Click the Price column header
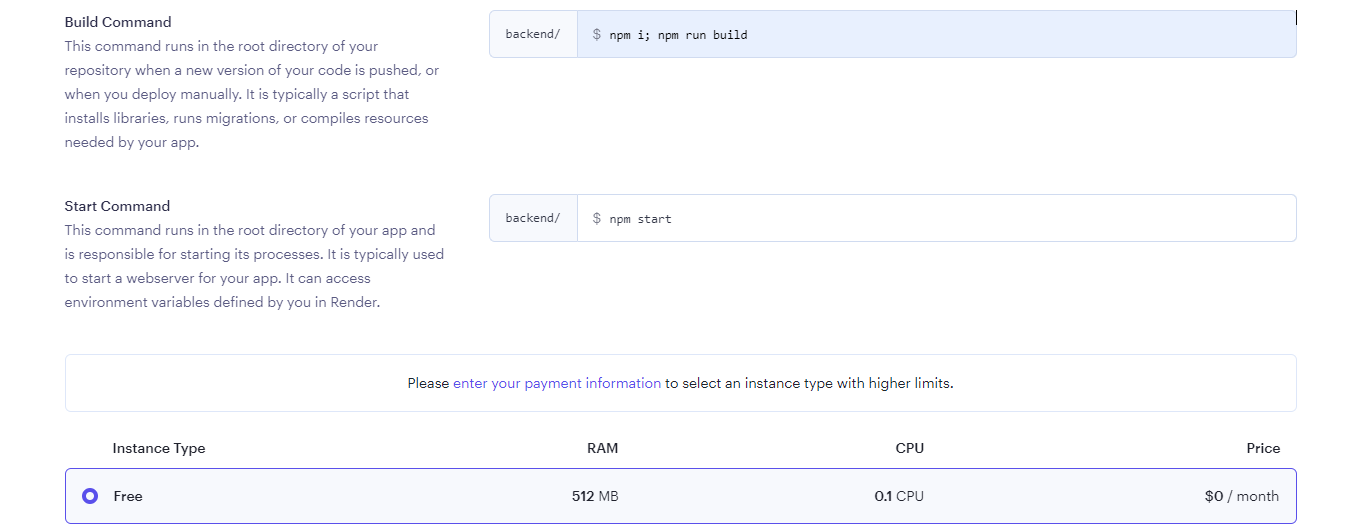The image size is (1350, 532). [1263, 448]
